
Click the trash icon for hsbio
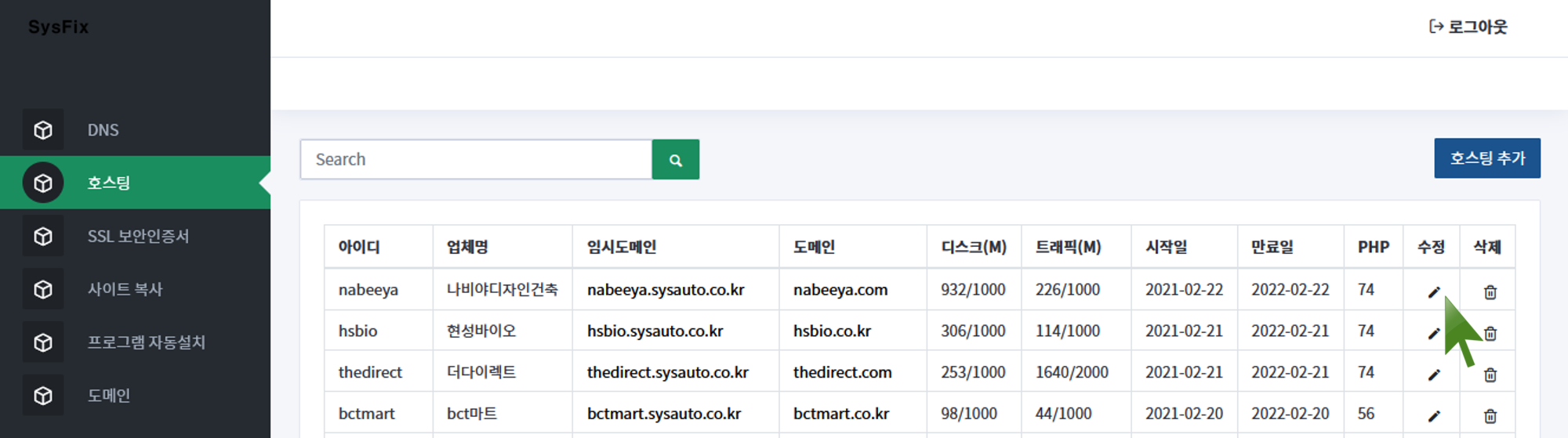tap(1490, 334)
